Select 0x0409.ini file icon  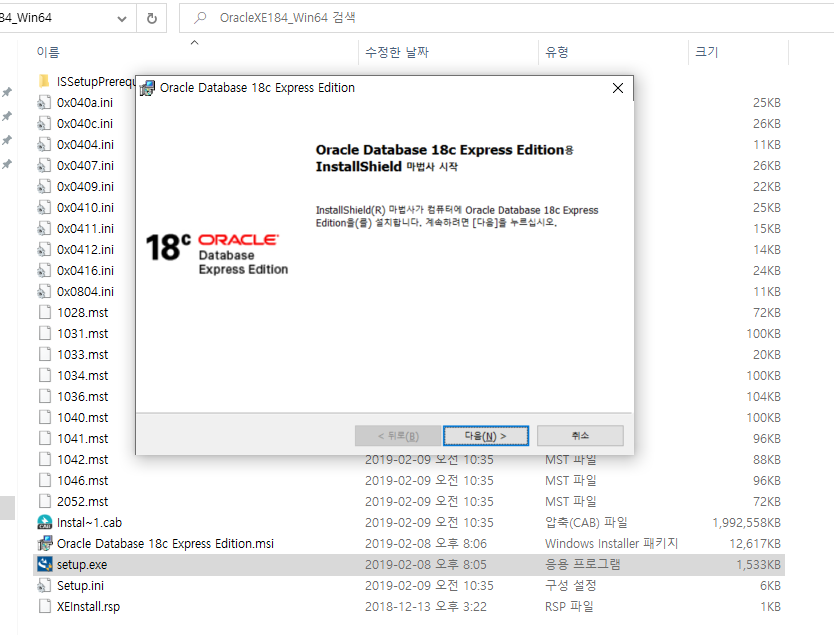point(45,186)
